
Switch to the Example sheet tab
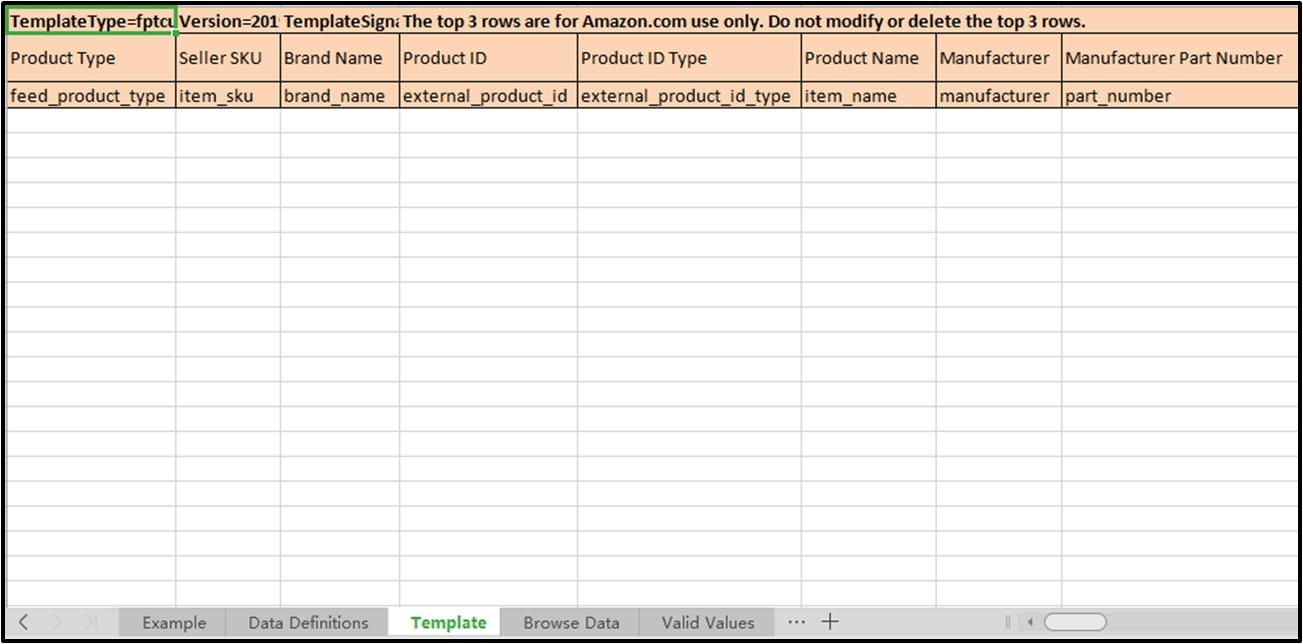[x=173, y=622]
